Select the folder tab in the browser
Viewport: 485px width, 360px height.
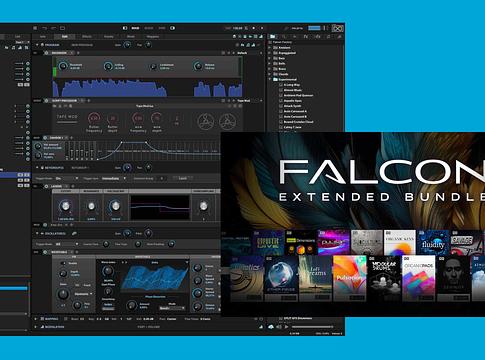point(273,37)
